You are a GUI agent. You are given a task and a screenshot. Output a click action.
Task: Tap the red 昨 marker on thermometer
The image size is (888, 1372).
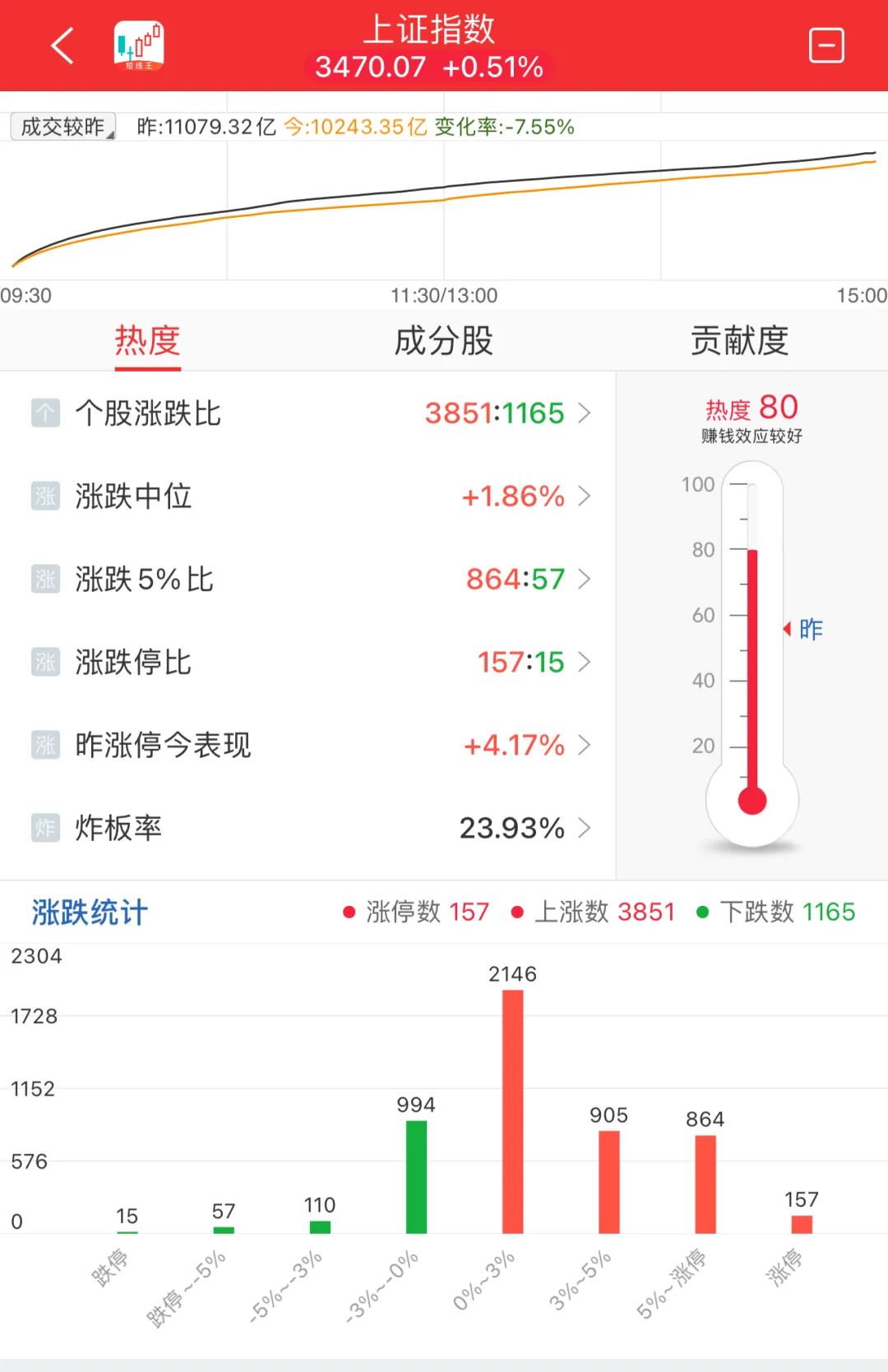[802, 629]
